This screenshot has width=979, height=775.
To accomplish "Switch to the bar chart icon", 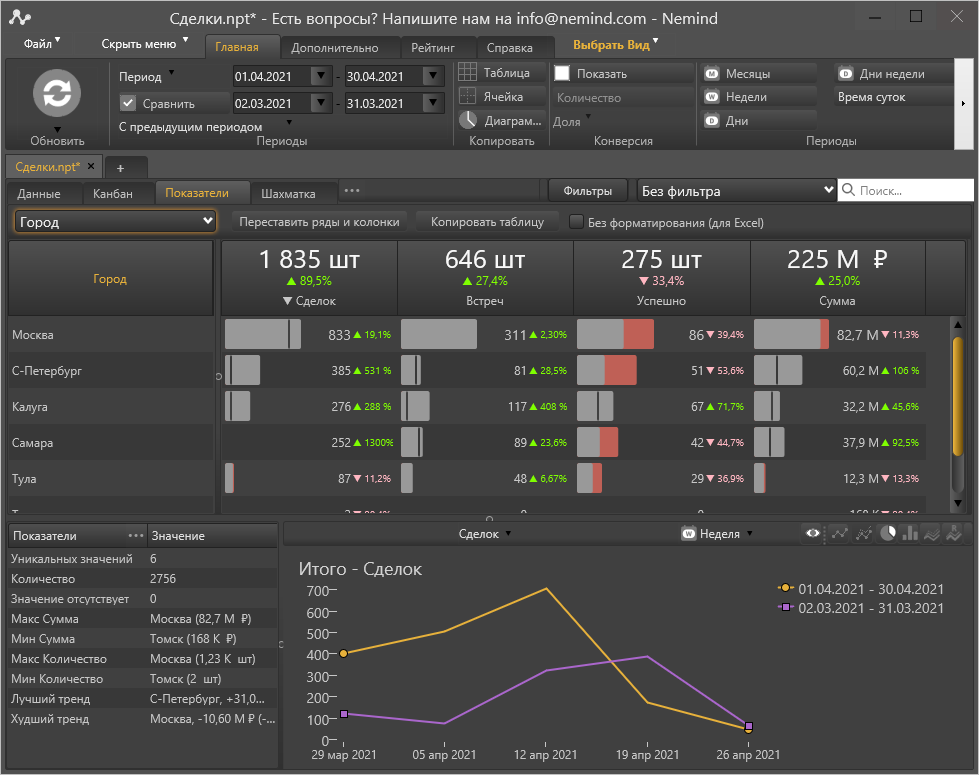I will 910,534.
